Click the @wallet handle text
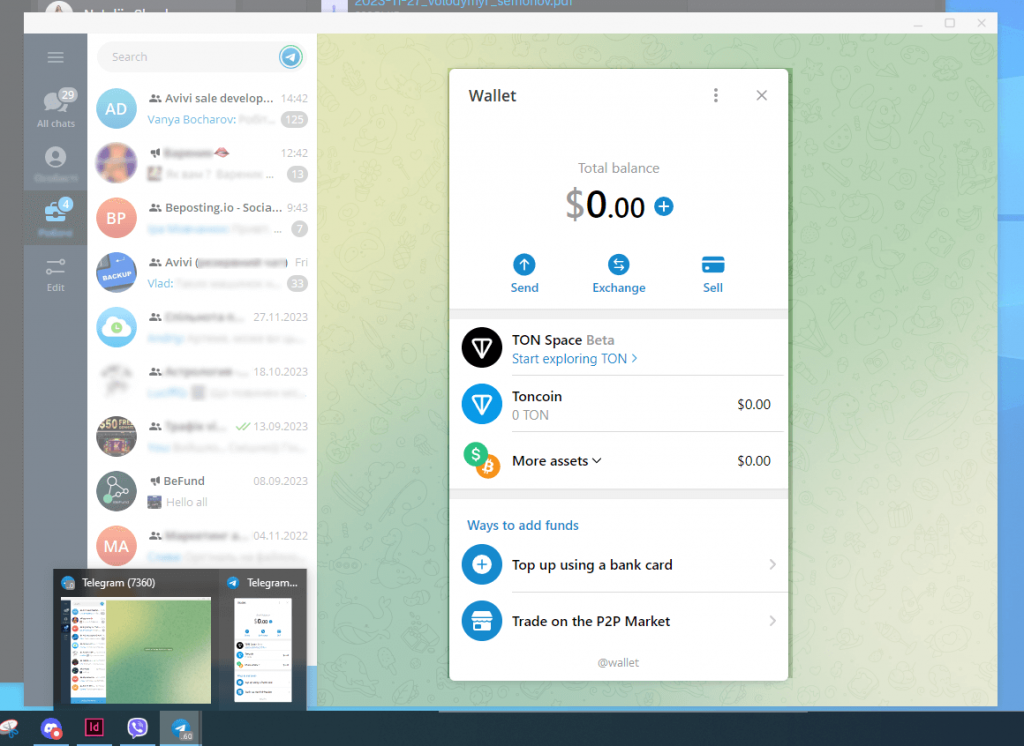 coord(618,662)
